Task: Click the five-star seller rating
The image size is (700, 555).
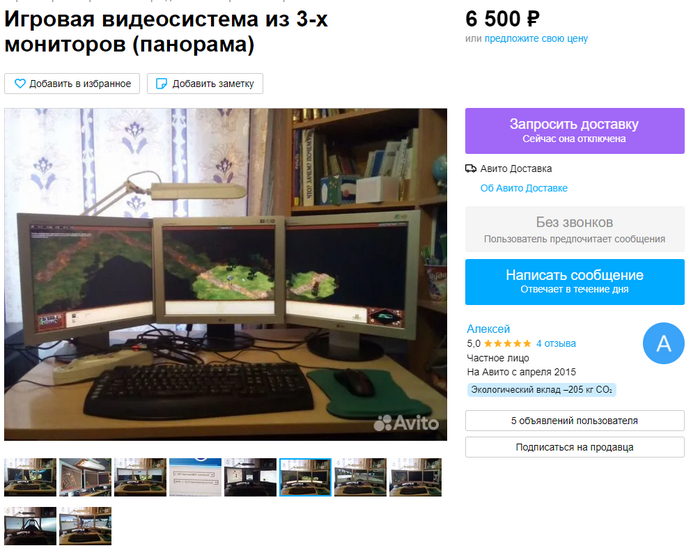Action: [508, 343]
